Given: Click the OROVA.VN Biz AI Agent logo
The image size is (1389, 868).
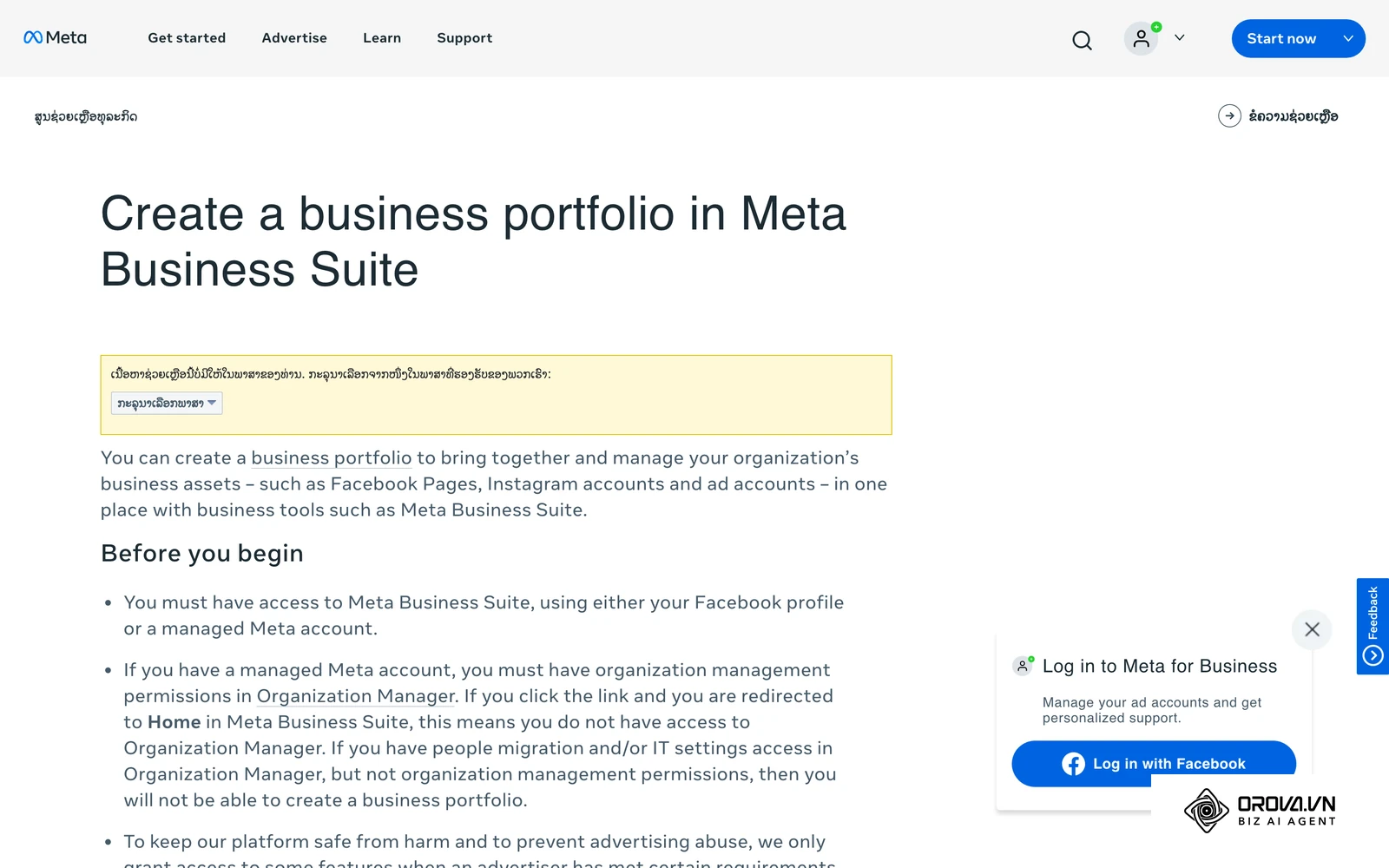Looking at the screenshot, I should [1260, 811].
